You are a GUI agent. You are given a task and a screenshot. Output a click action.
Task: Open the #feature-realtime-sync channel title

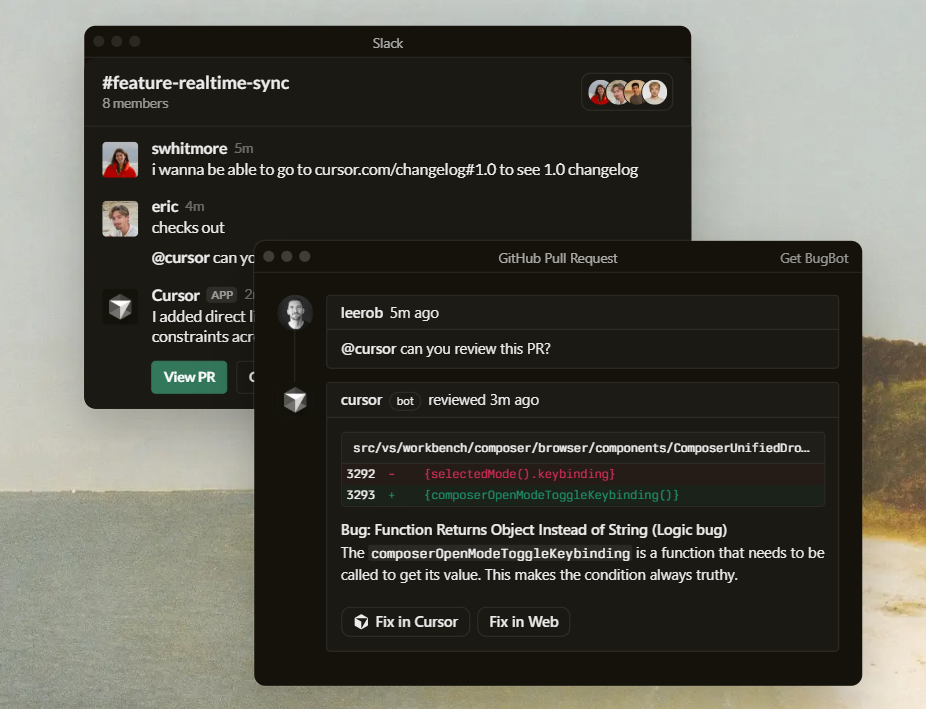[195, 83]
